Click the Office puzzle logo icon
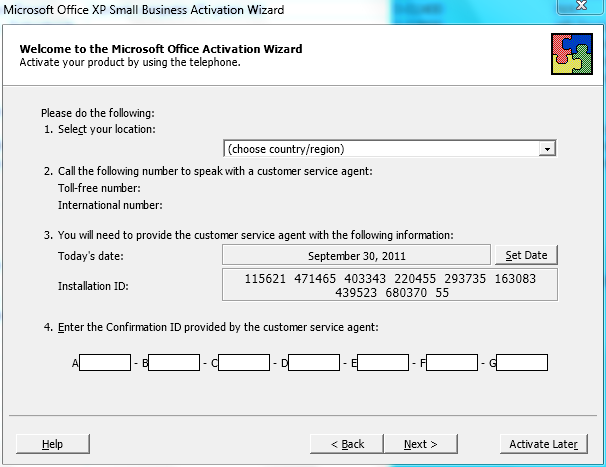Viewport: 606px width, 467px height. pos(572,54)
